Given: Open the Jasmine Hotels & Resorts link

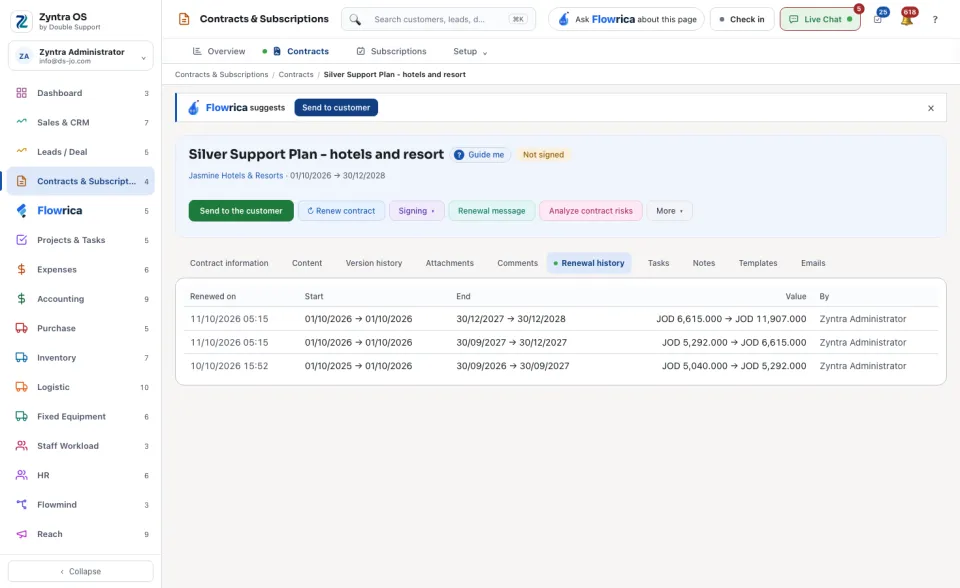Looking at the screenshot, I should pyautogui.click(x=236, y=175).
